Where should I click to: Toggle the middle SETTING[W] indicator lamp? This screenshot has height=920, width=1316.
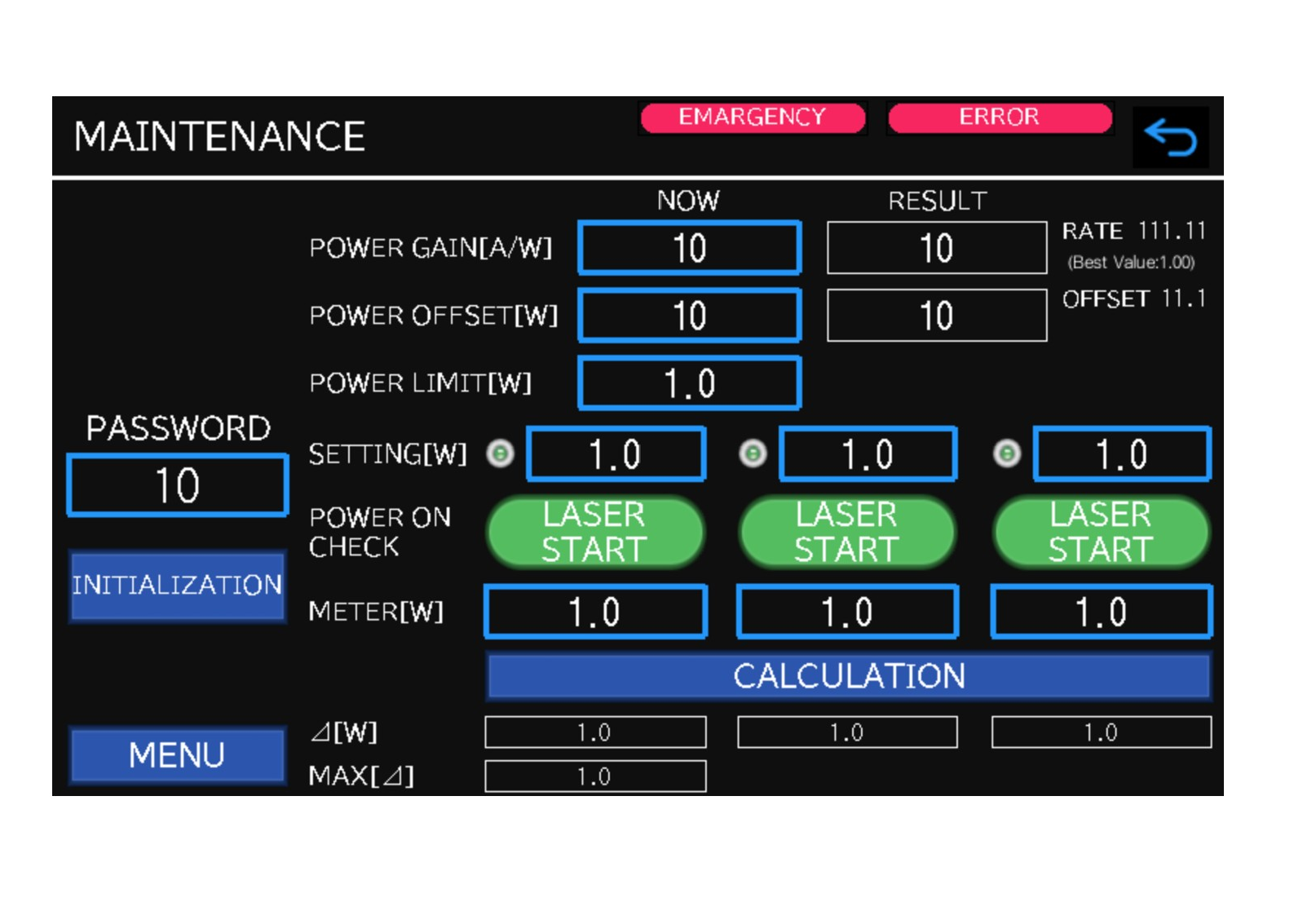pos(753,453)
